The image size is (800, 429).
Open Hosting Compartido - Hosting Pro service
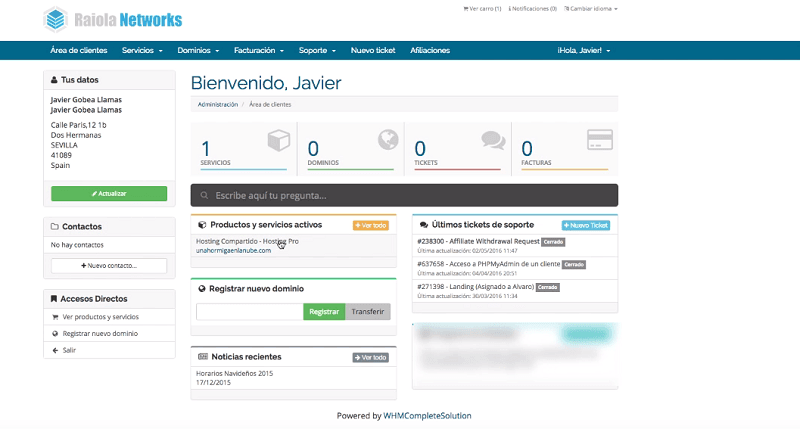pyautogui.click(x=247, y=241)
